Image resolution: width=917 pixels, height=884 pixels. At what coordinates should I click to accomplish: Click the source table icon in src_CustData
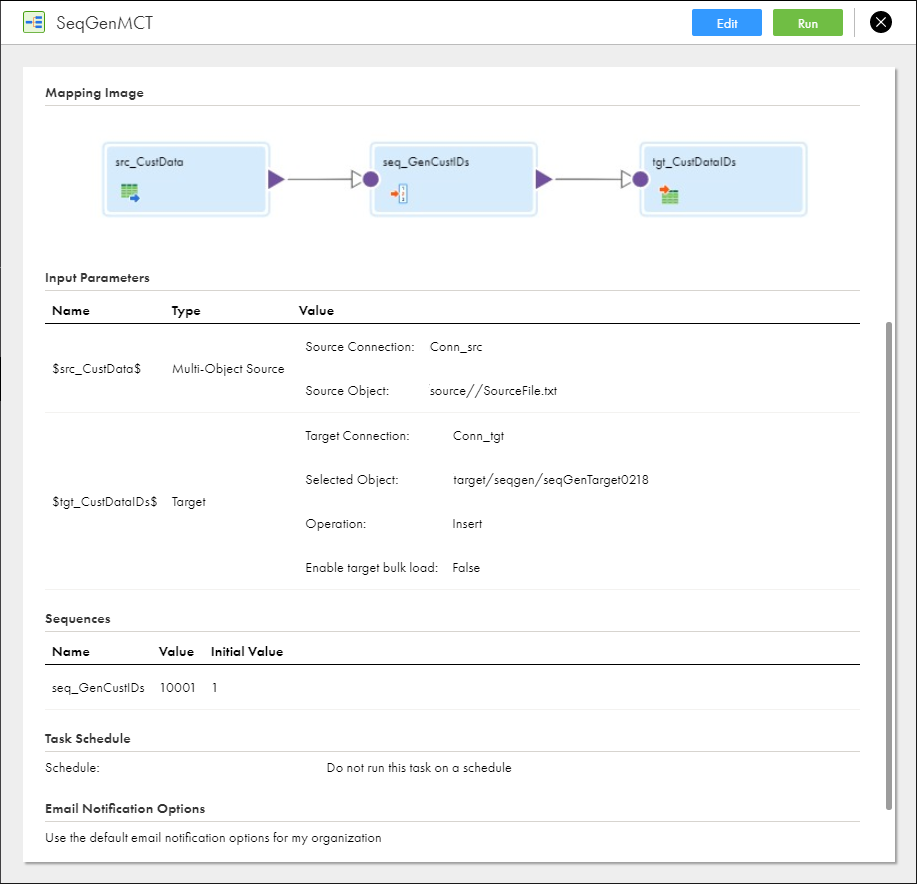click(x=130, y=192)
